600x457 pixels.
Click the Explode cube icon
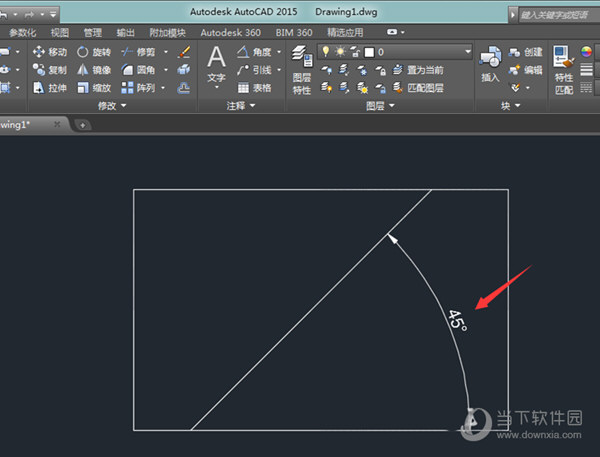tap(184, 70)
